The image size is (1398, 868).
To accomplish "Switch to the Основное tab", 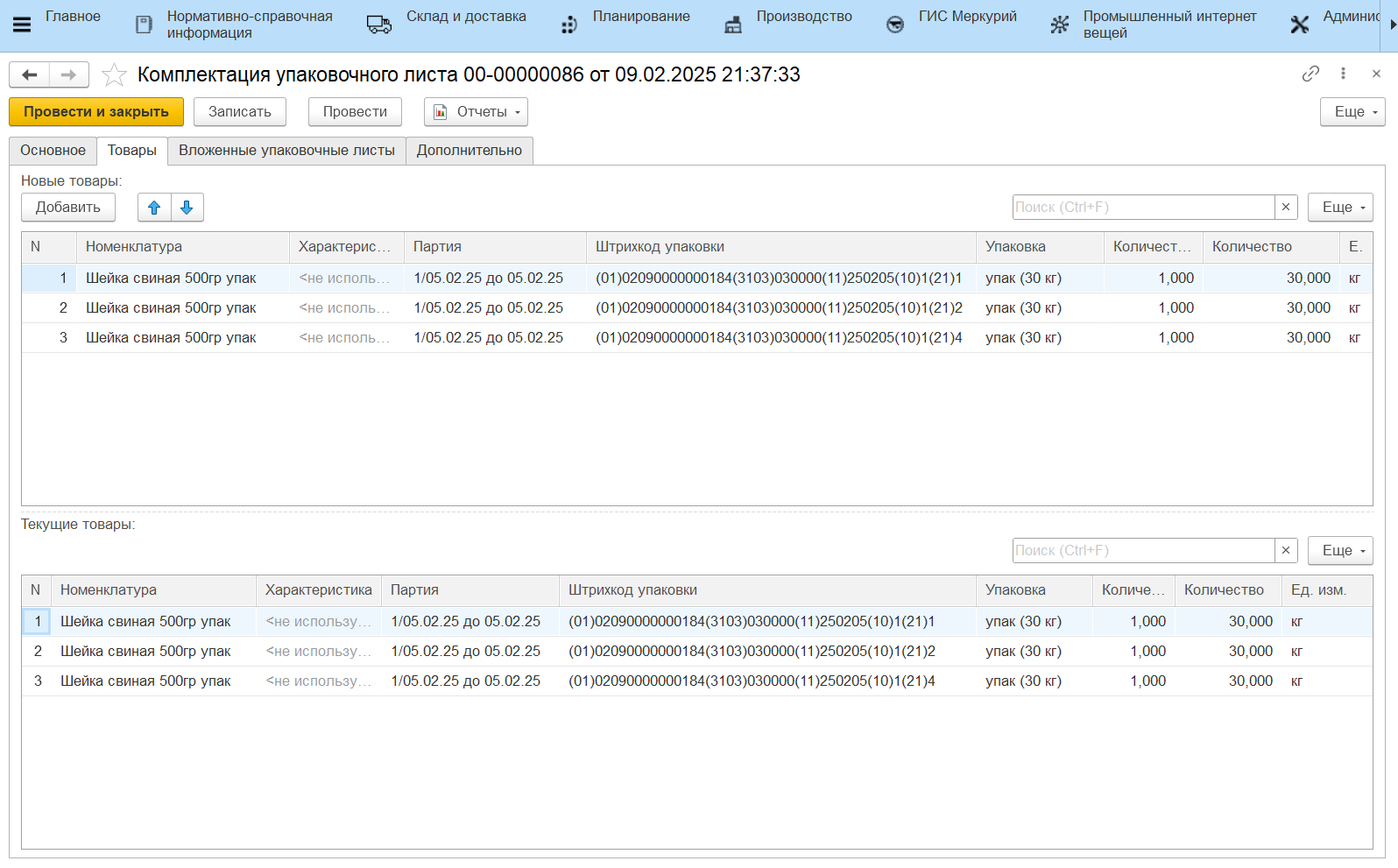I will [x=53, y=151].
